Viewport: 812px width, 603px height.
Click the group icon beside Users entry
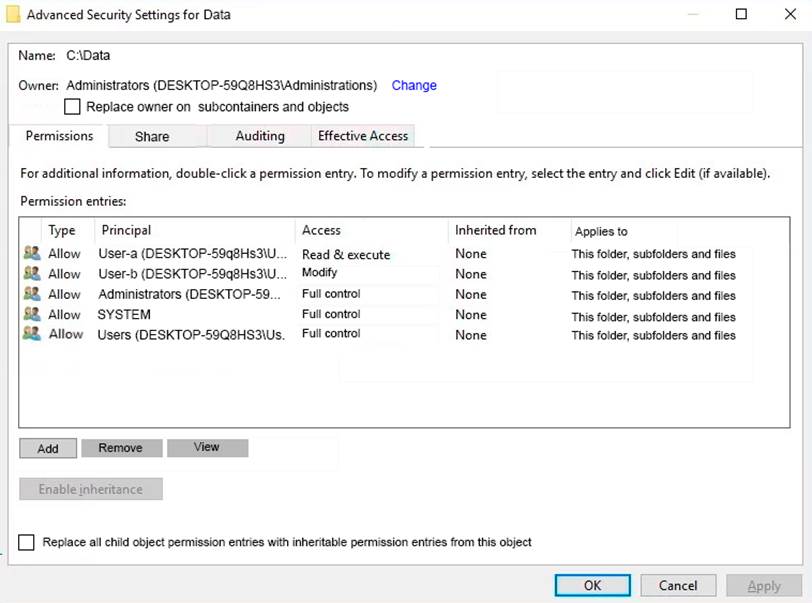coord(32,334)
